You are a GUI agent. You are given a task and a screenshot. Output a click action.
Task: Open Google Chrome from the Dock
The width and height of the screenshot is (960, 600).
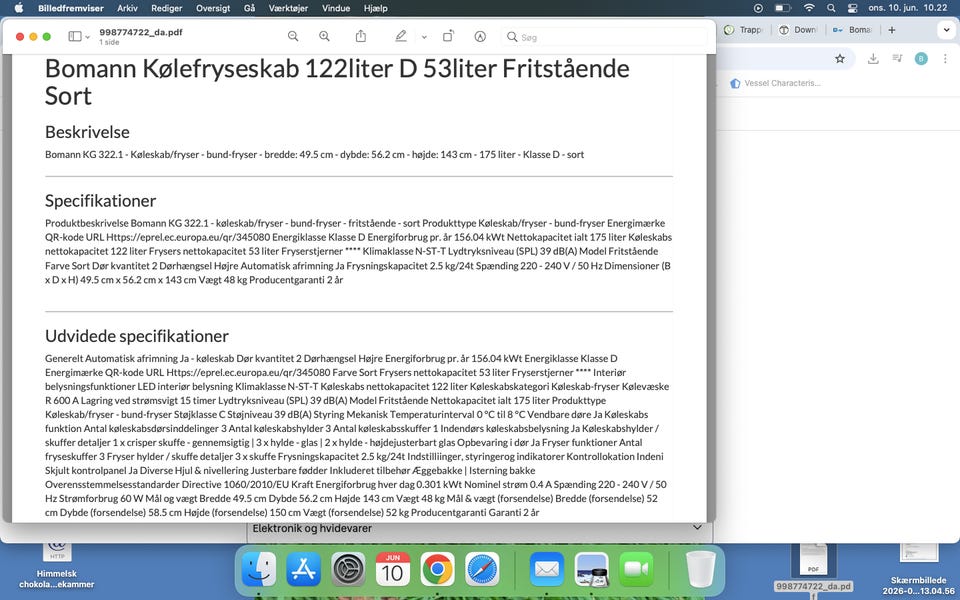tap(438, 569)
